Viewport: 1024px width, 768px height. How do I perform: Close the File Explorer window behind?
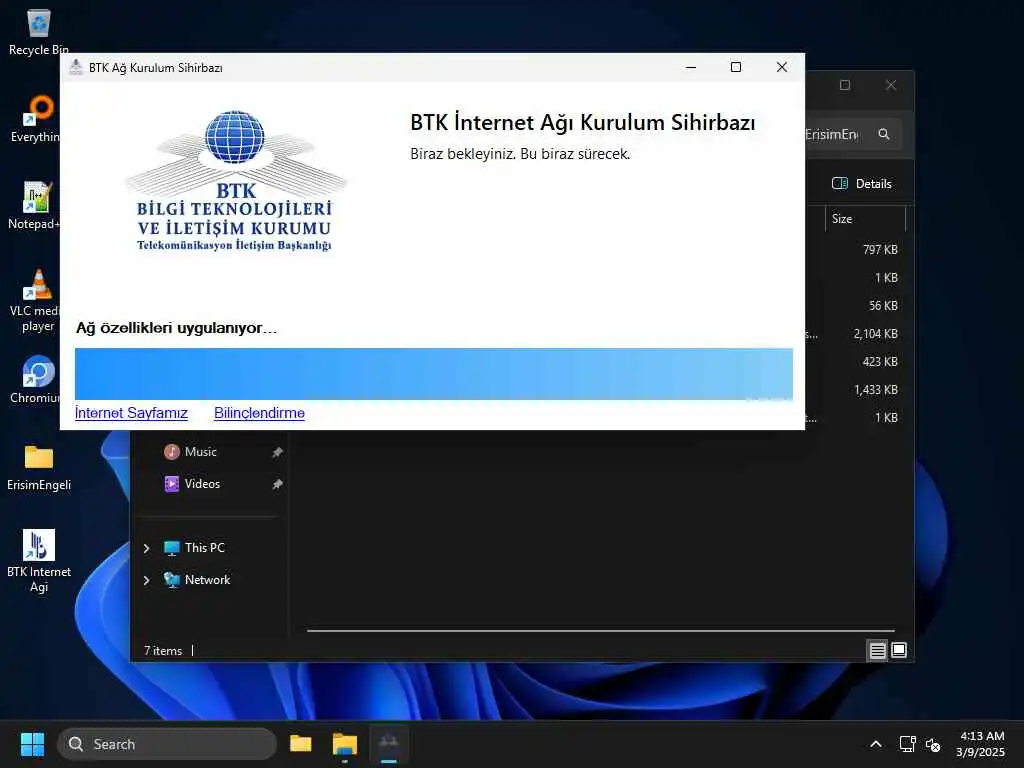click(891, 85)
